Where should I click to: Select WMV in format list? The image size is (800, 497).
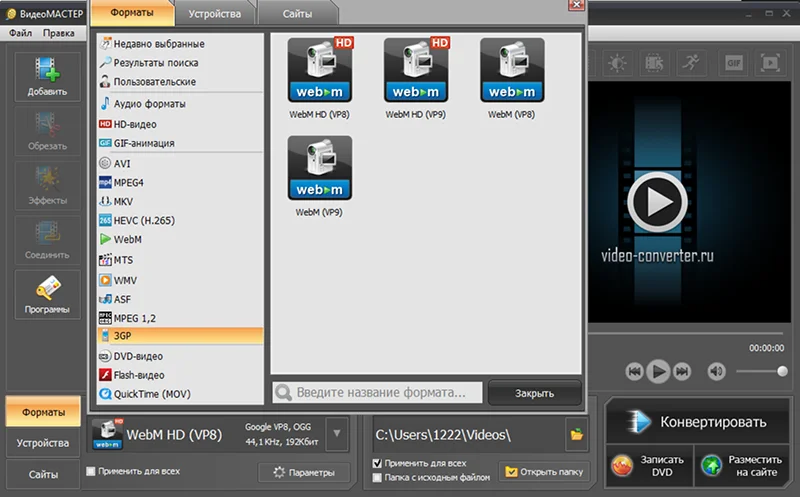pos(180,280)
